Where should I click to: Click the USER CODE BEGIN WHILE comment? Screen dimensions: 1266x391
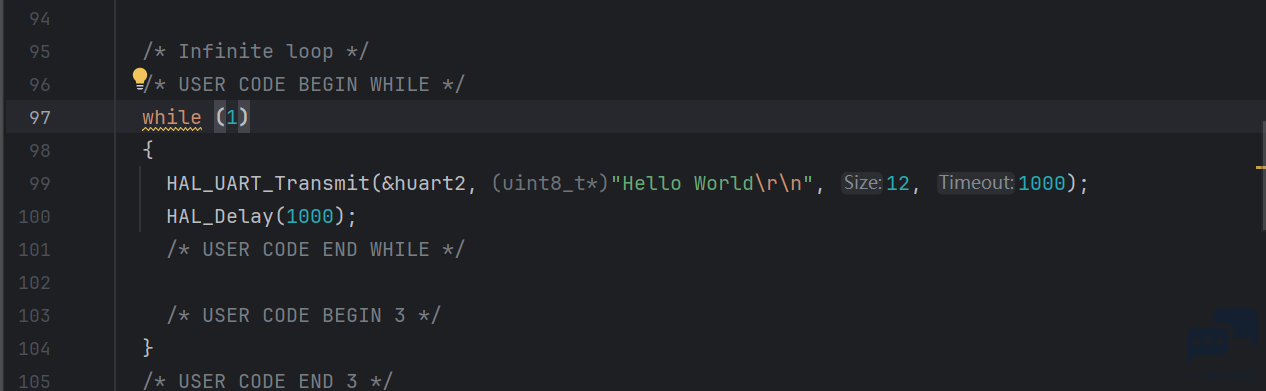pos(304,85)
